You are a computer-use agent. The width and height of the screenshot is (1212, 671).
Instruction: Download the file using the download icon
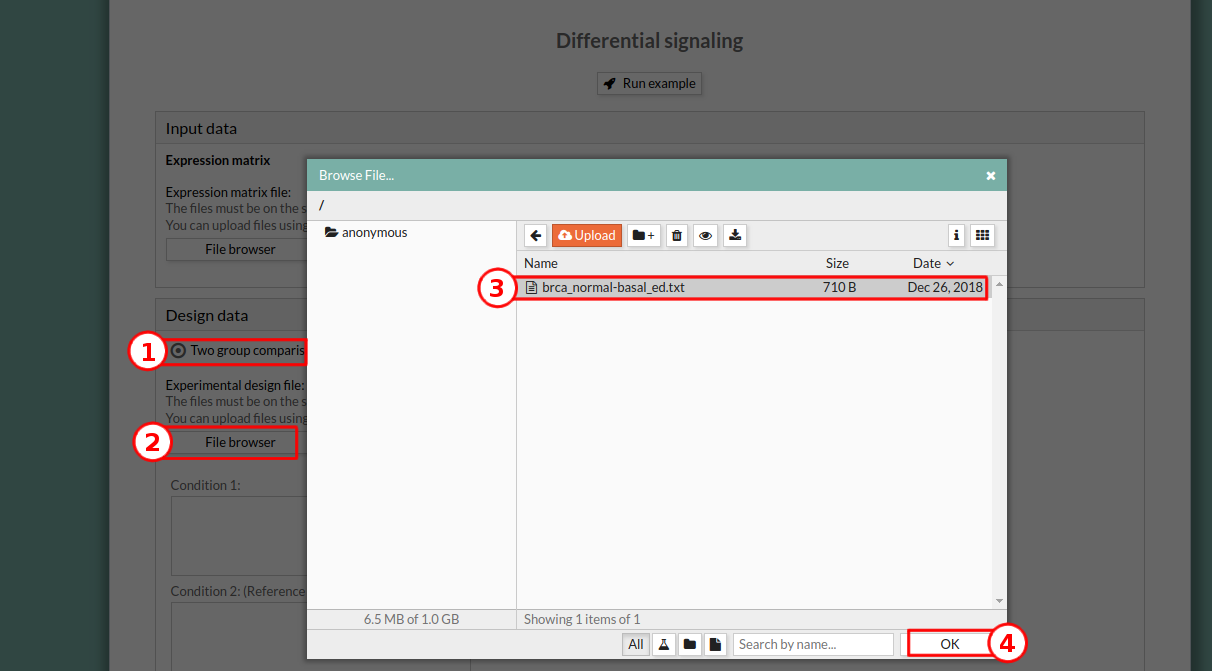point(735,235)
